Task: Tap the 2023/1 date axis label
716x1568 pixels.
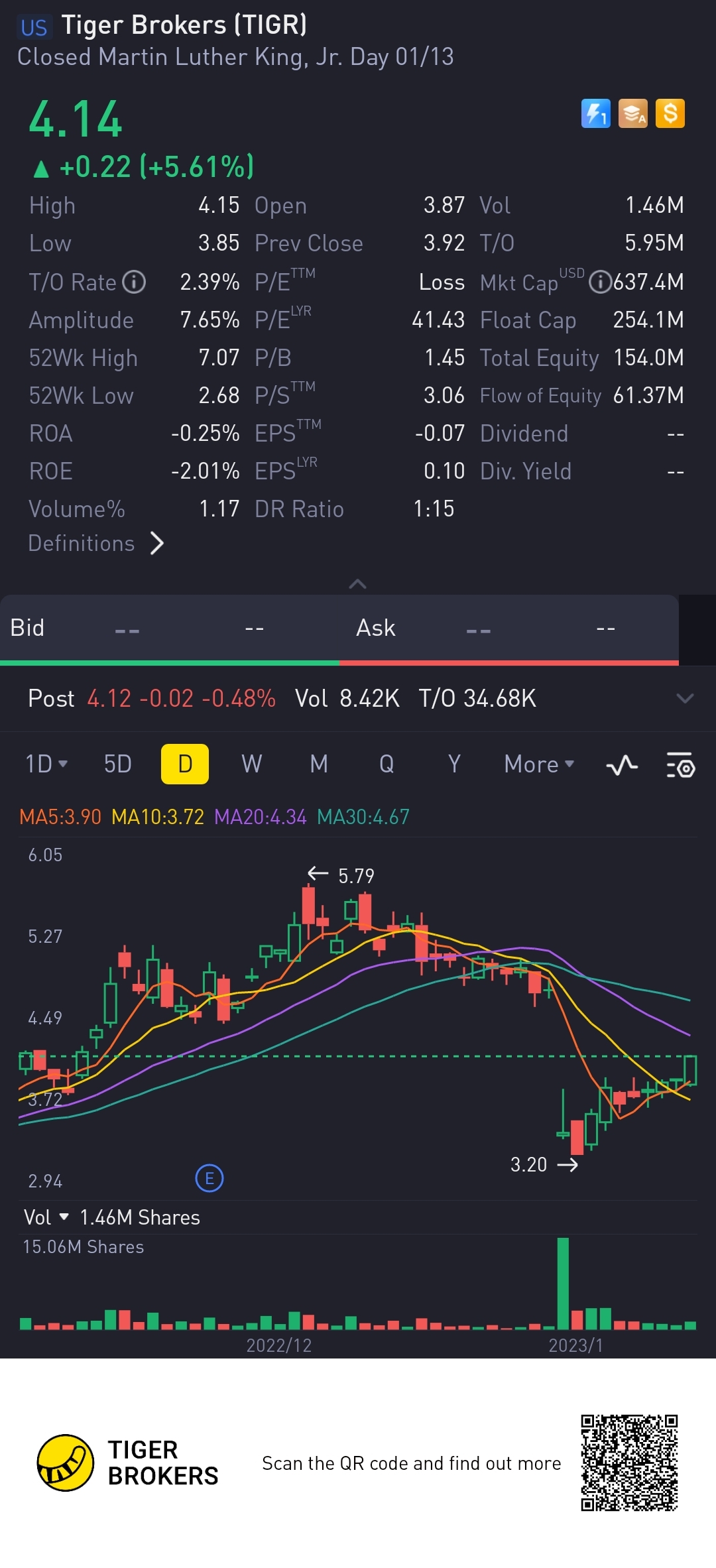Action: pyautogui.click(x=575, y=1345)
